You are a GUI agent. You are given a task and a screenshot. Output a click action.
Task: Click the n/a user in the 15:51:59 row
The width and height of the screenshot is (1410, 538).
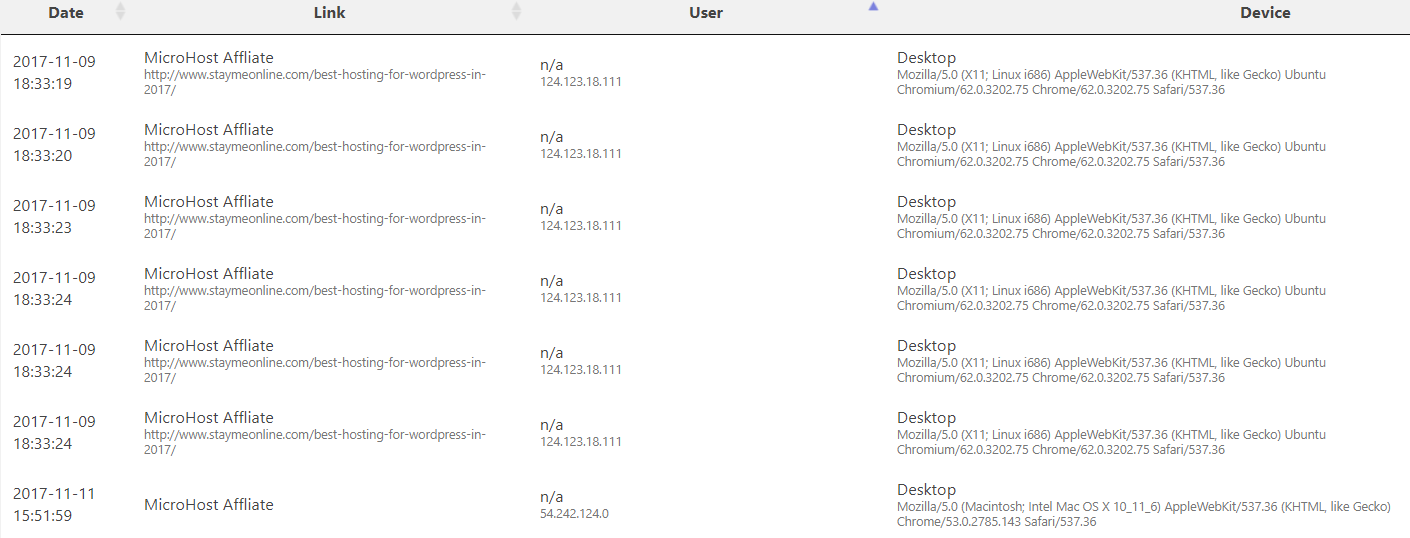coord(551,497)
